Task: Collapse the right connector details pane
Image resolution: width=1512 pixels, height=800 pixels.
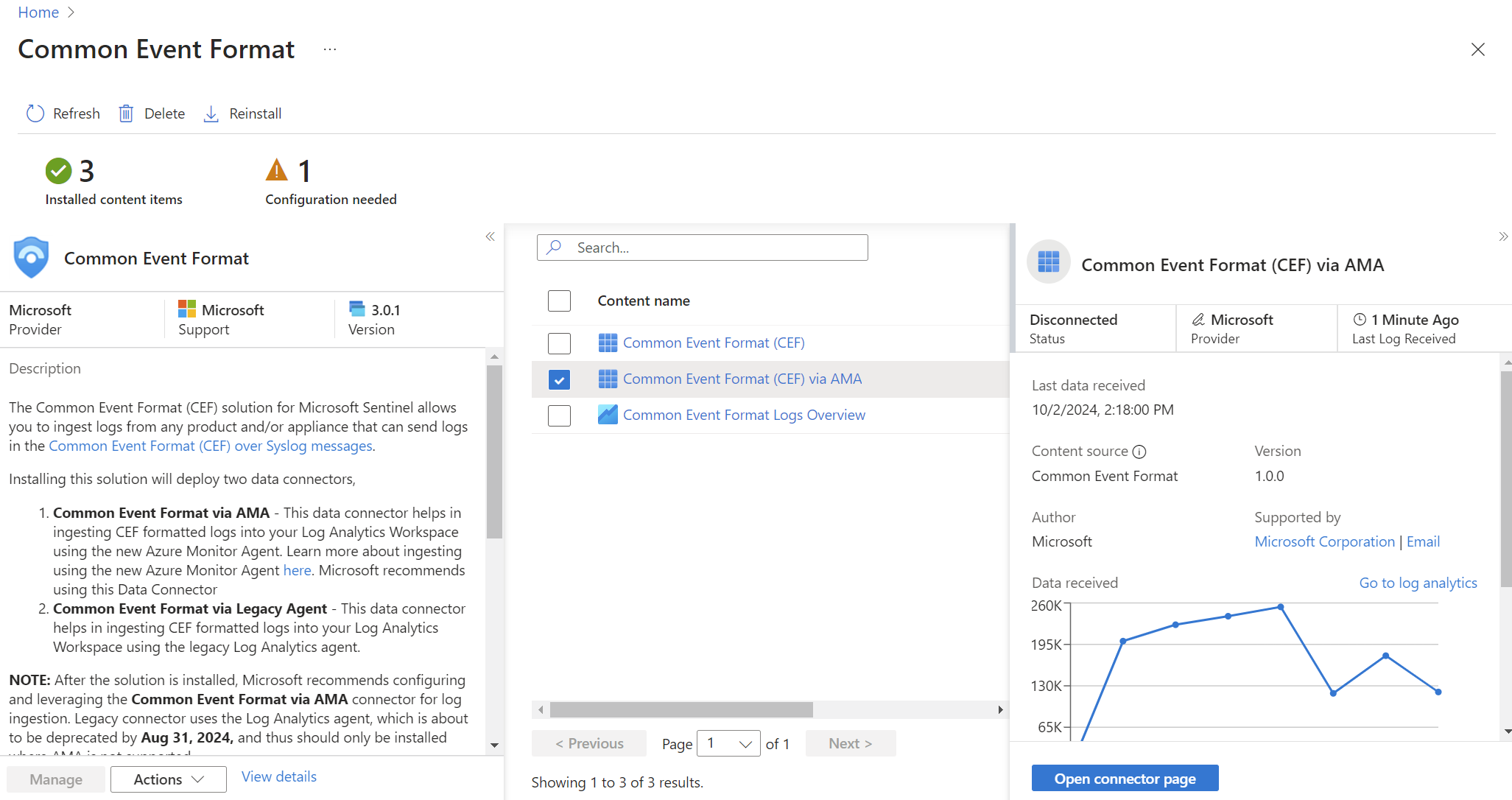Action: pos(1502,236)
